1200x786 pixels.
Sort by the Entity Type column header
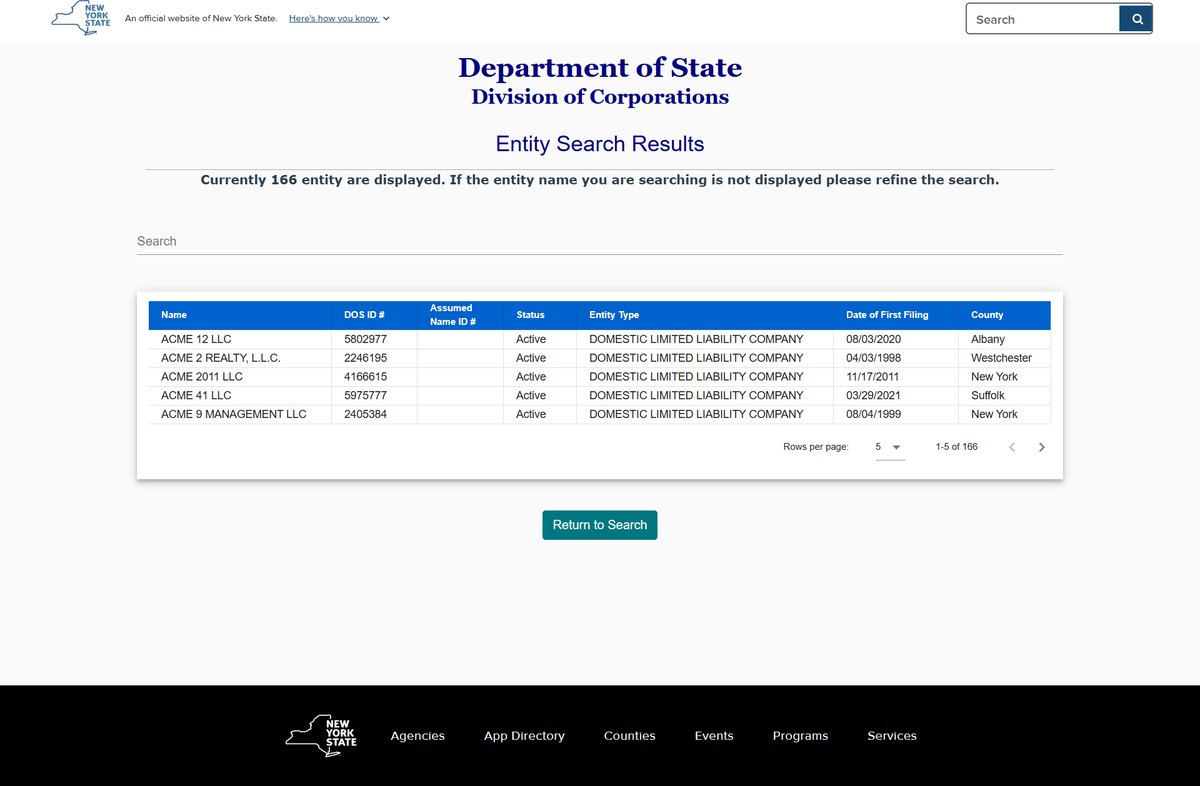click(614, 315)
